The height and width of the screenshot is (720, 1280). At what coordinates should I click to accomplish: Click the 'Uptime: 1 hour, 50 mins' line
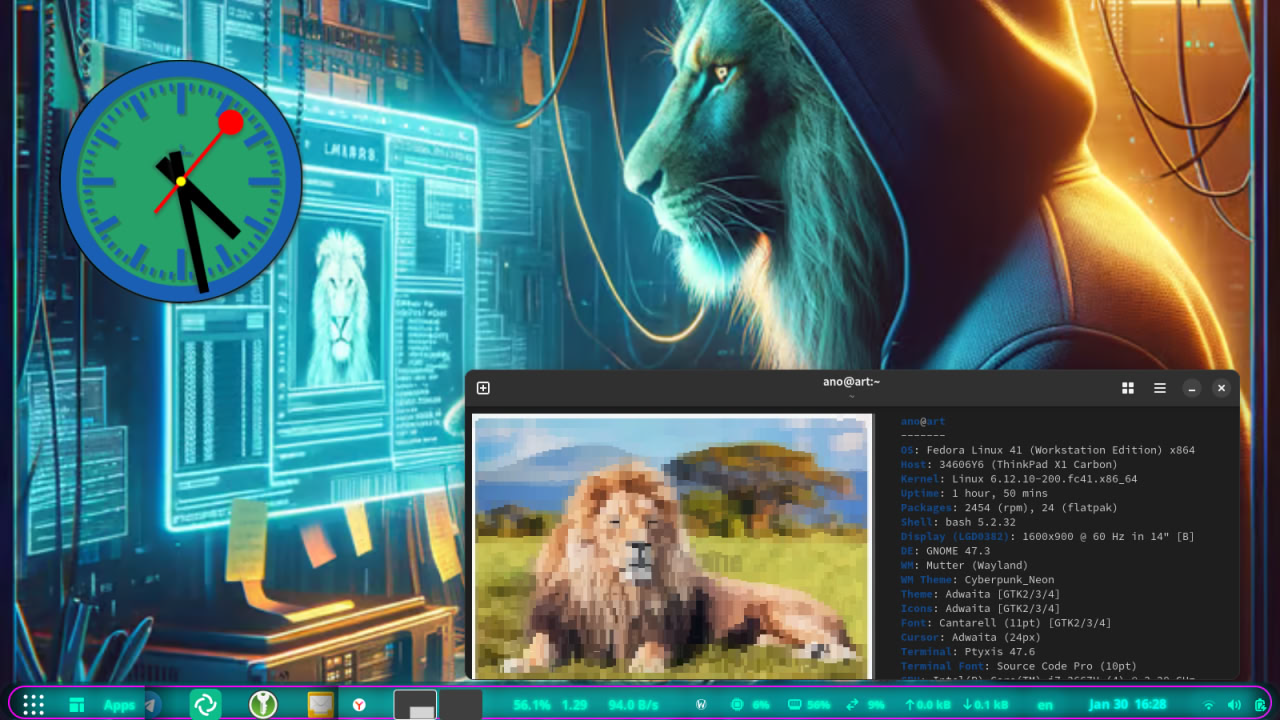pos(974,493)
